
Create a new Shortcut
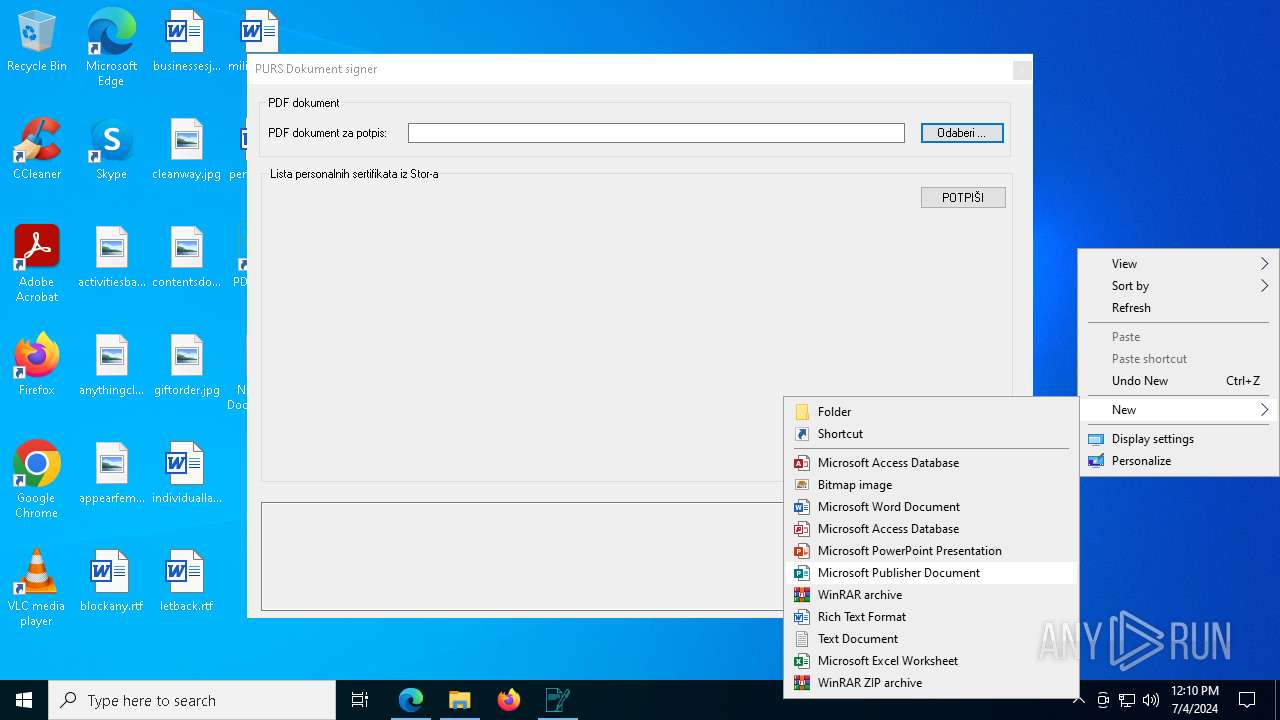931,434
